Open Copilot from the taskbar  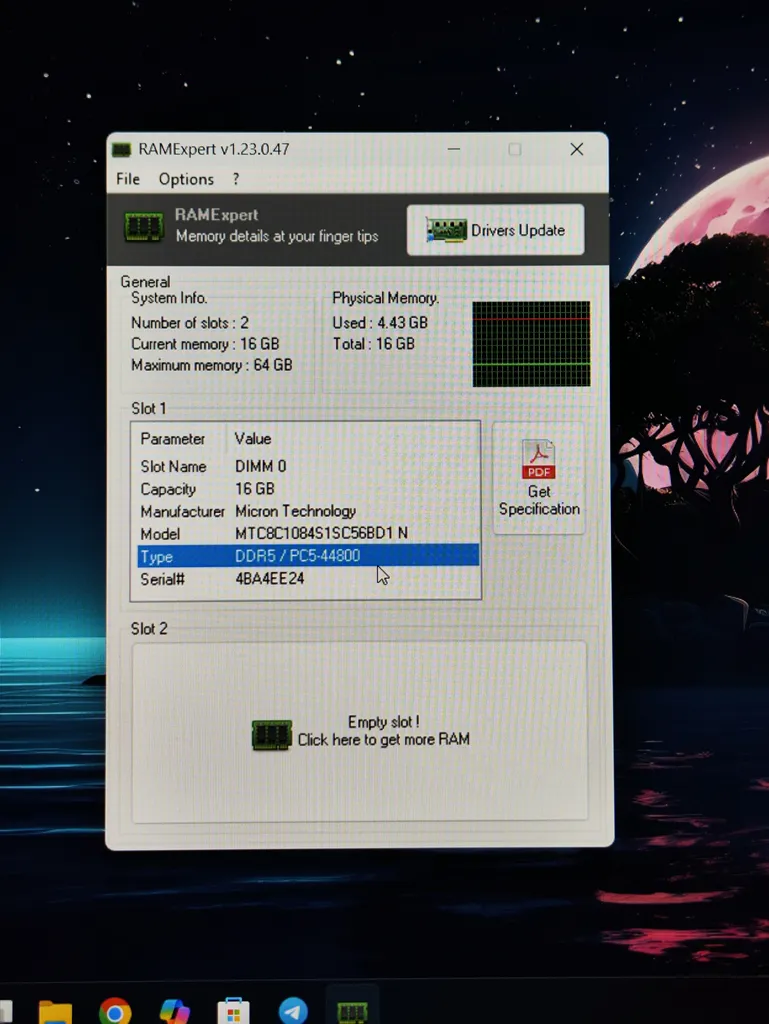tap(174, 1011)
